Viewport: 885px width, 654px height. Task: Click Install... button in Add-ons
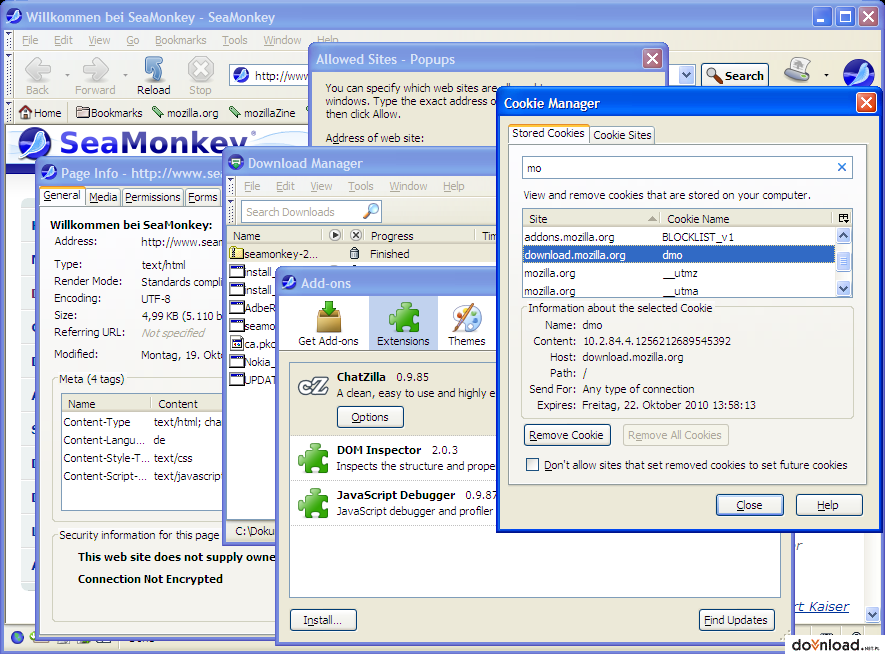pos(323,620)
